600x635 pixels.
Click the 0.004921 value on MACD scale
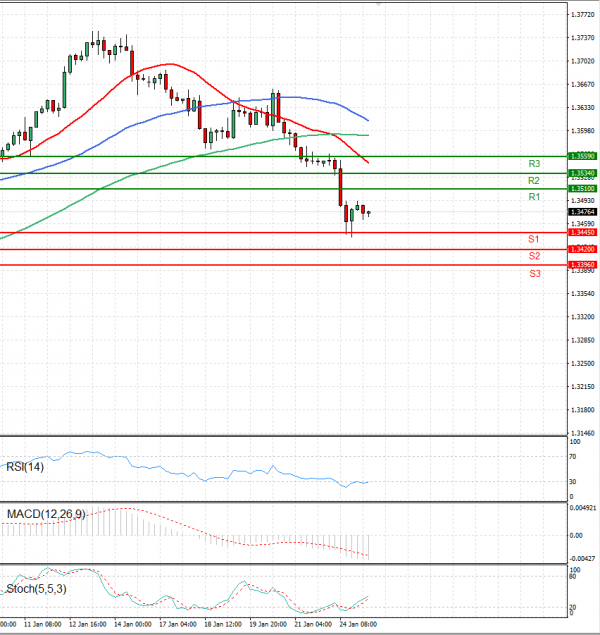583,508
